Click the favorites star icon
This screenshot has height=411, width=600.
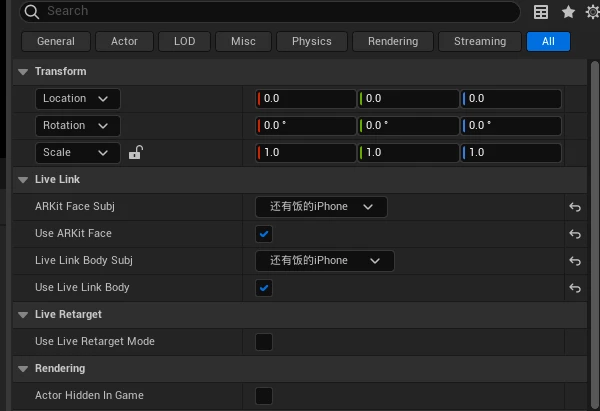568,12
